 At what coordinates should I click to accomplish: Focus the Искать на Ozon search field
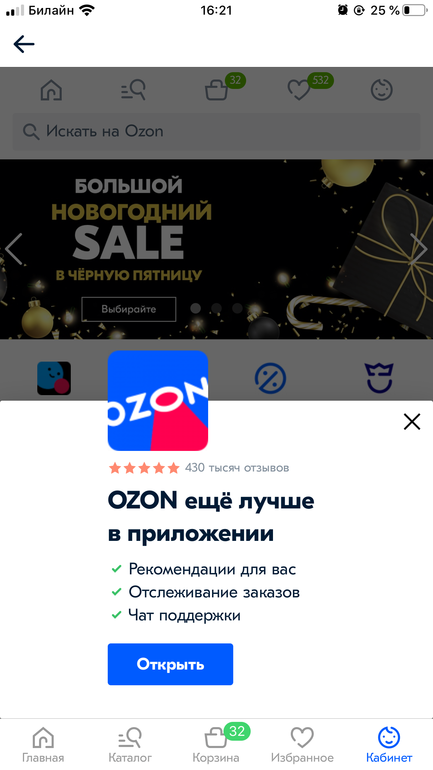216,132
